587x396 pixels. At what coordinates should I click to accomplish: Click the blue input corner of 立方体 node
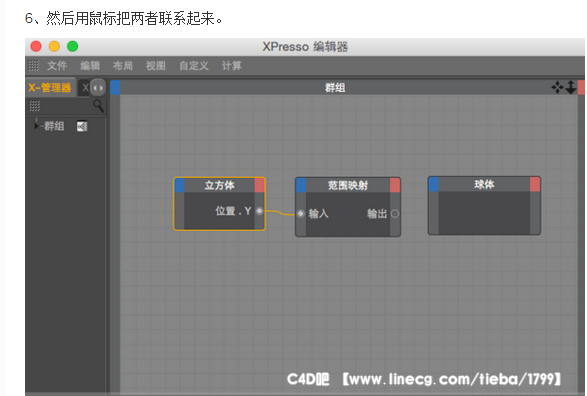click(180, 186)
